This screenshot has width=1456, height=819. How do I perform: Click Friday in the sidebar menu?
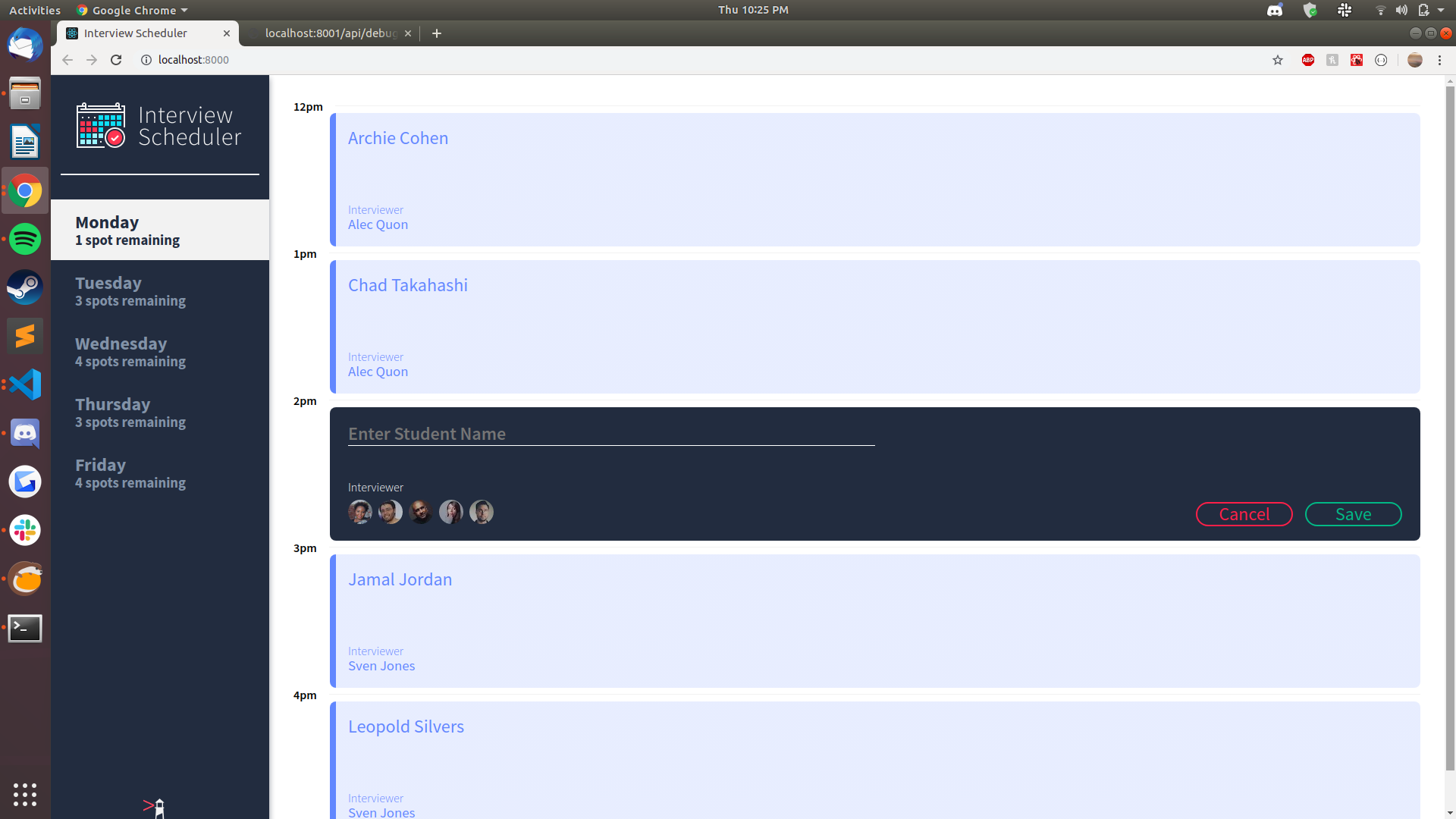point(100,464)
